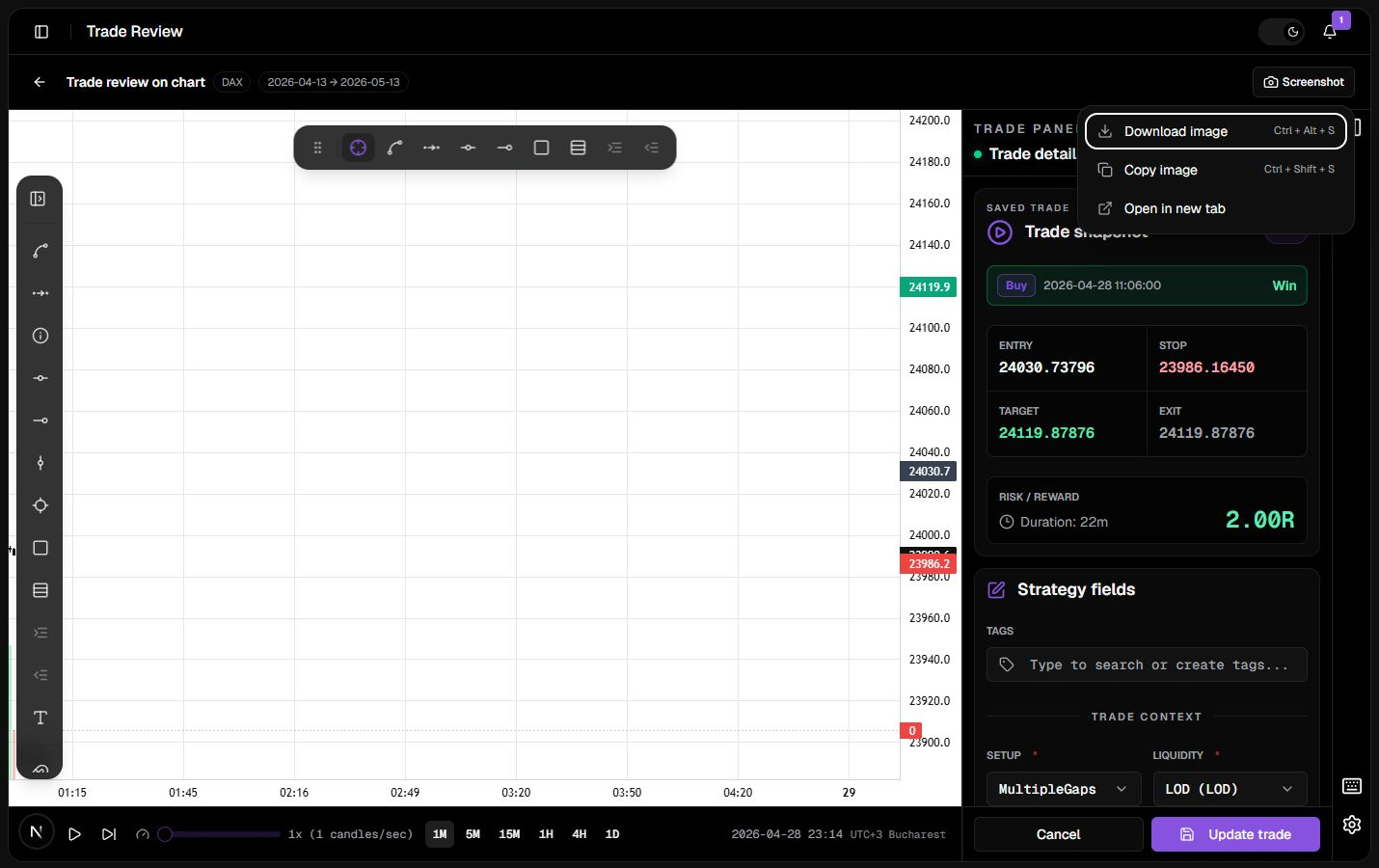Viewport: 1379px width, 868px height.
Task: Click the info circle tool in the vertical toolbar
Action: (x=41, y=336)
